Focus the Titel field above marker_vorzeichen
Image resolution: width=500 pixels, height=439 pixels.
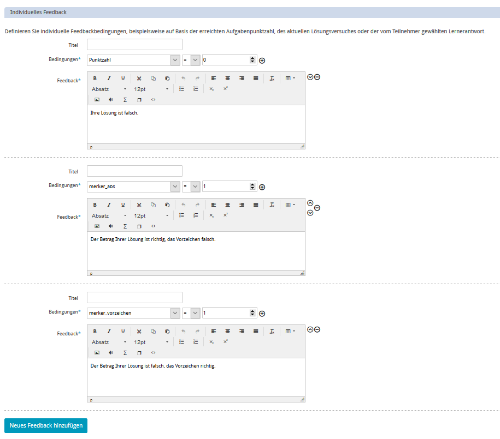tap(135, 297)
